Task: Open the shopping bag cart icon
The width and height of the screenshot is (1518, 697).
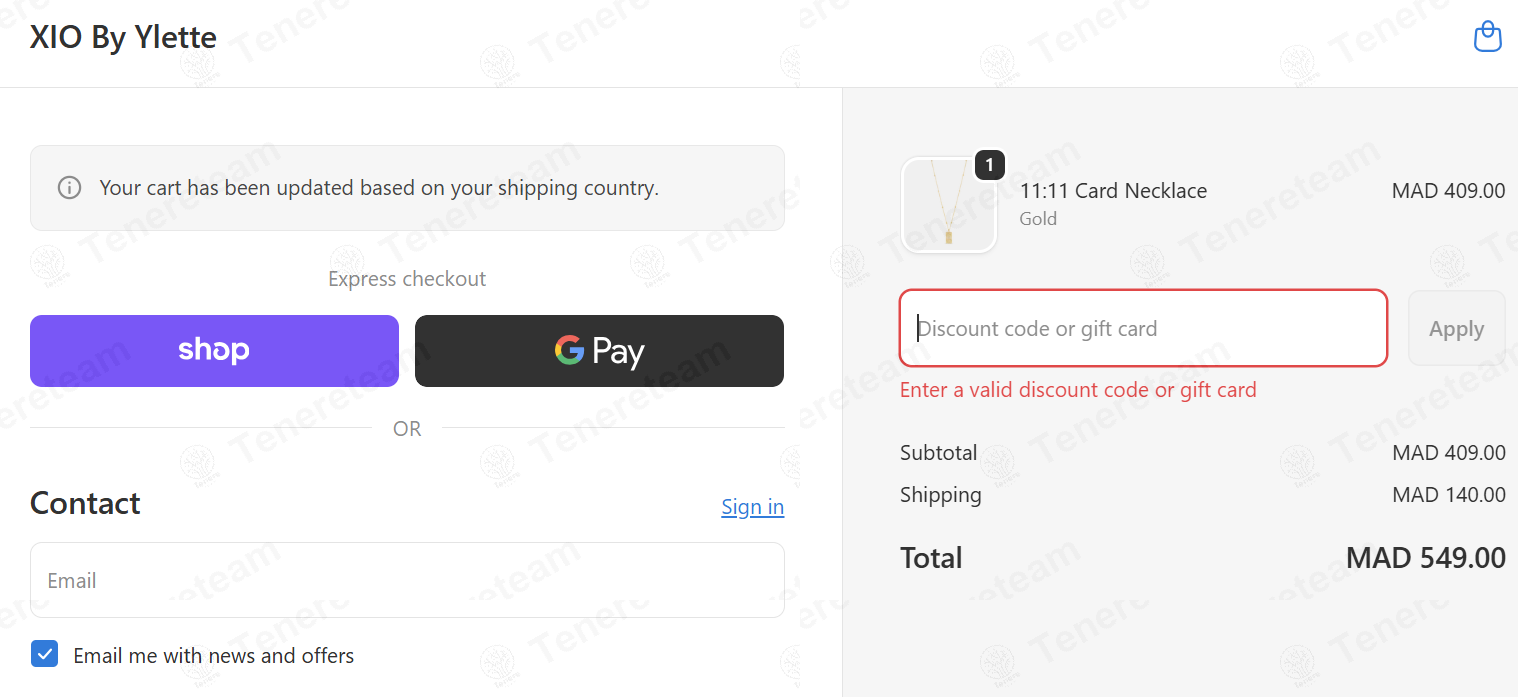Action: [1488, 37]
